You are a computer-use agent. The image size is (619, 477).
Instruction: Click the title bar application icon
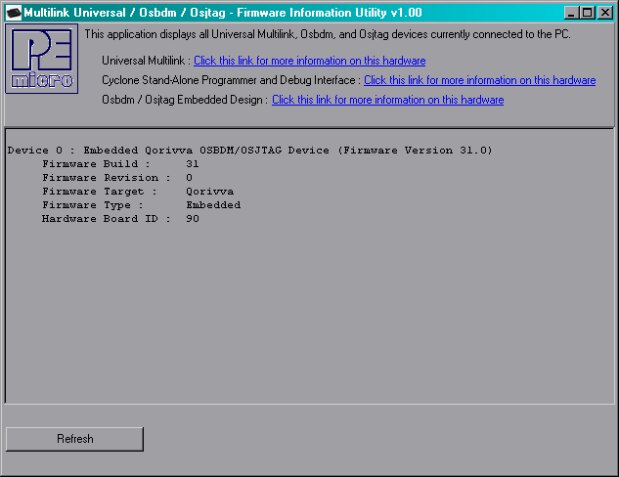[14, 13]
